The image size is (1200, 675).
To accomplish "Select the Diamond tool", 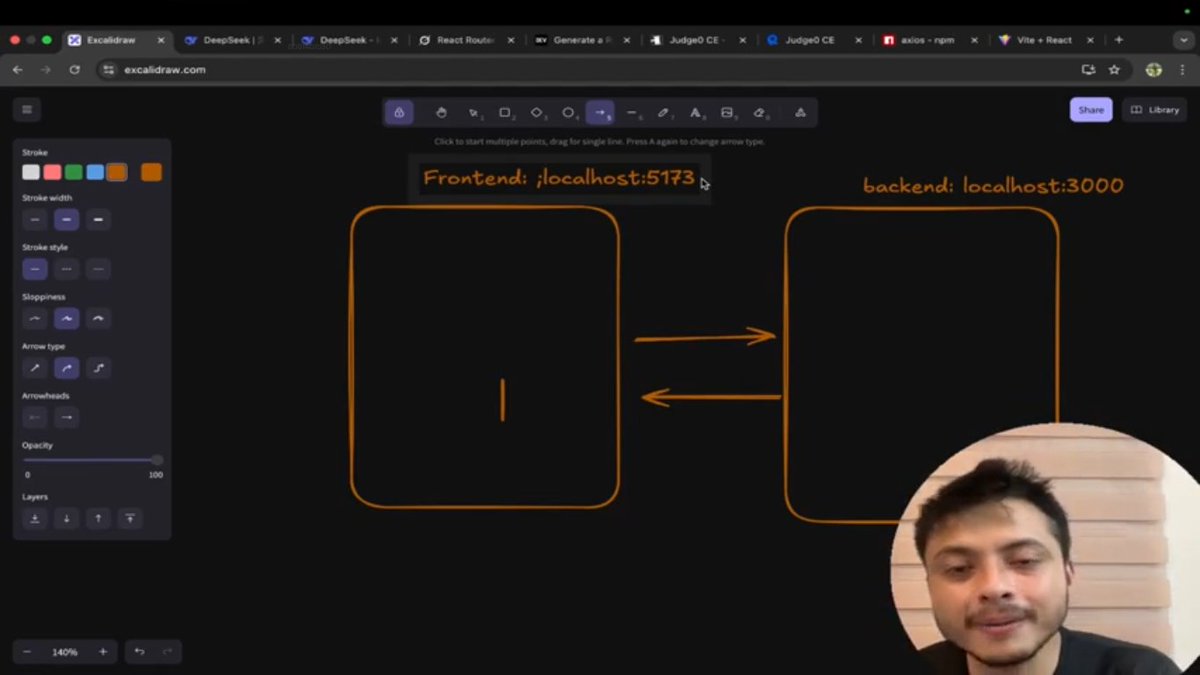I will pos(537,112).
